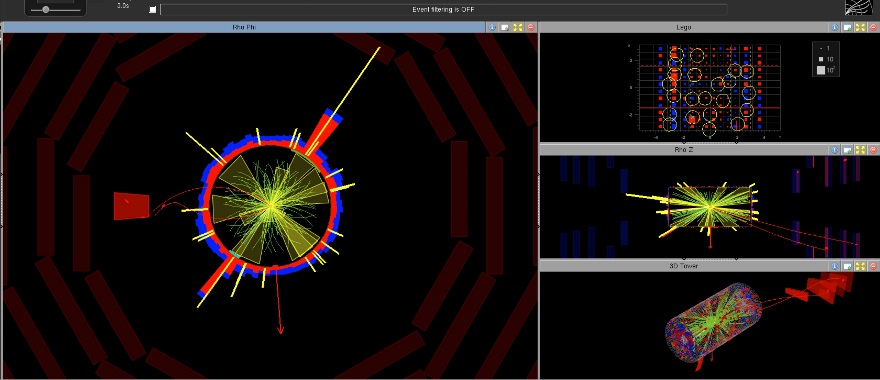Save image snapshot of Rho Z view
The height and width of the screenshot is (380, 880).
(x=848, y=150)
